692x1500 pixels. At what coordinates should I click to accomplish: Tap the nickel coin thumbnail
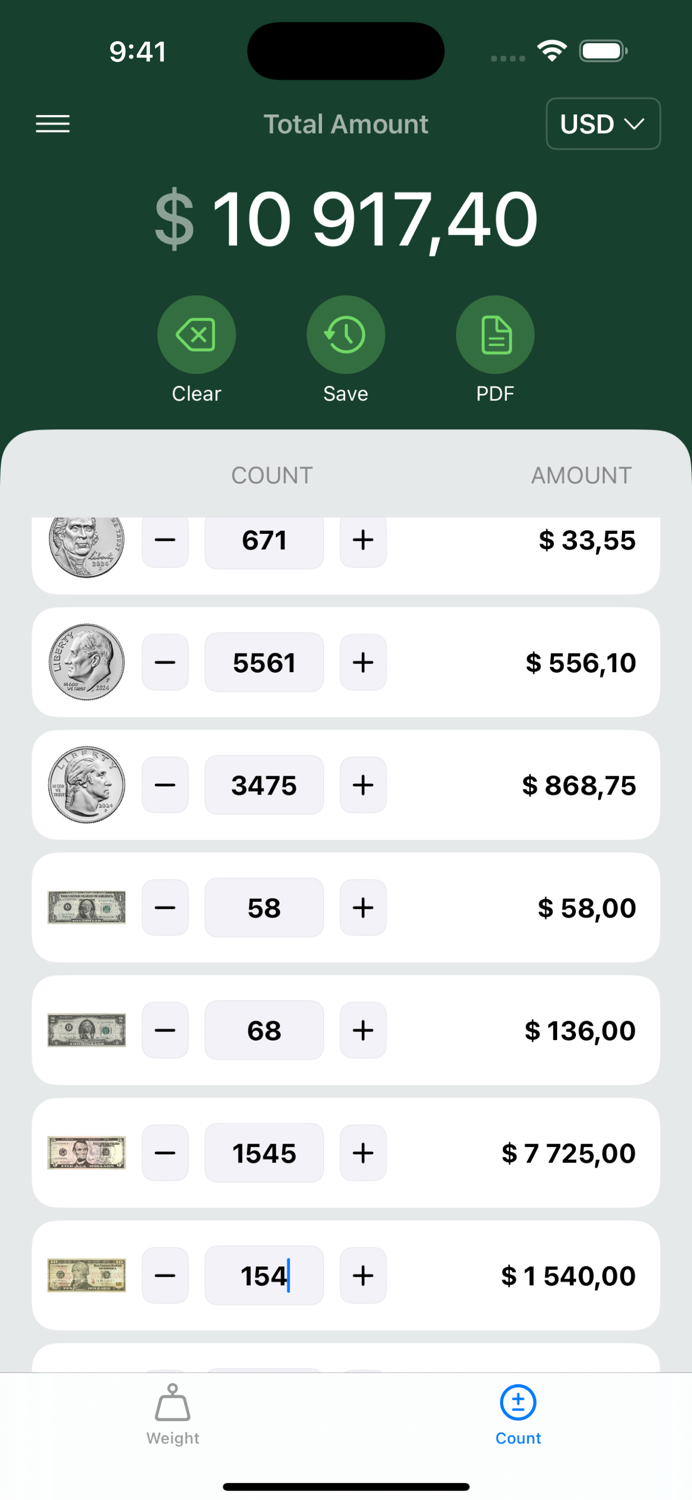pyautogui.click(x=86, y=540)
